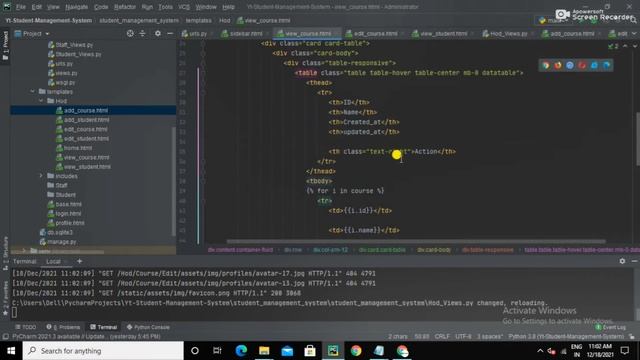The image size is (640, 360).
Task: Click the CRLF line separator indicator
Action: (442, 336)
